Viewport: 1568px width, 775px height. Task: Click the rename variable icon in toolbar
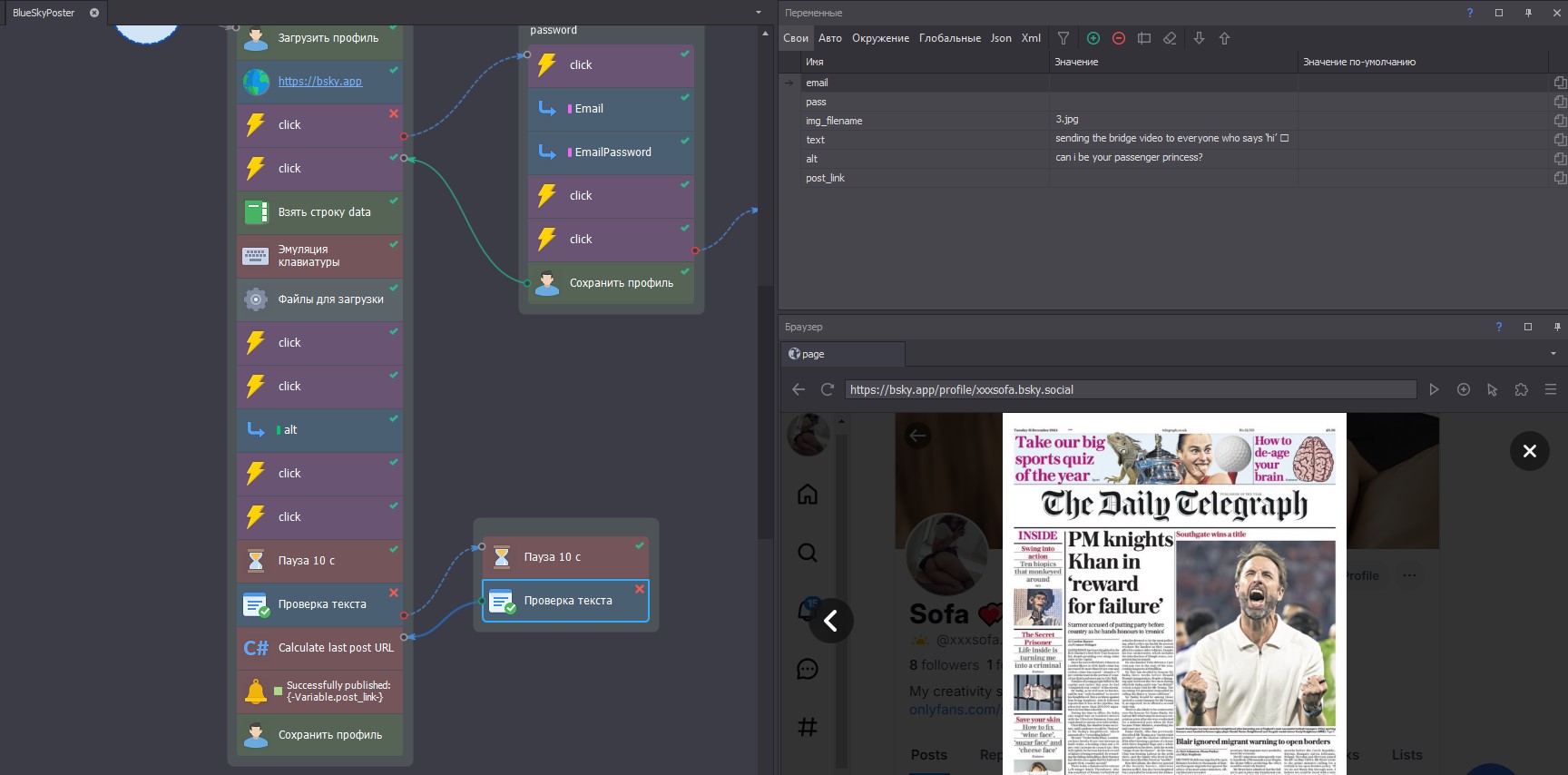[x=1144, y=38]
